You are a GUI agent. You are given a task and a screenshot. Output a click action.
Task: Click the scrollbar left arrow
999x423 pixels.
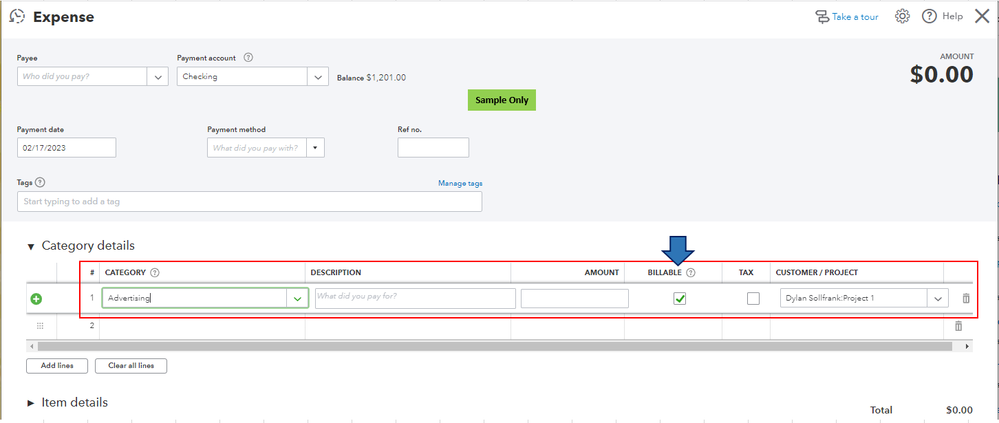click(x=30, y=347)
